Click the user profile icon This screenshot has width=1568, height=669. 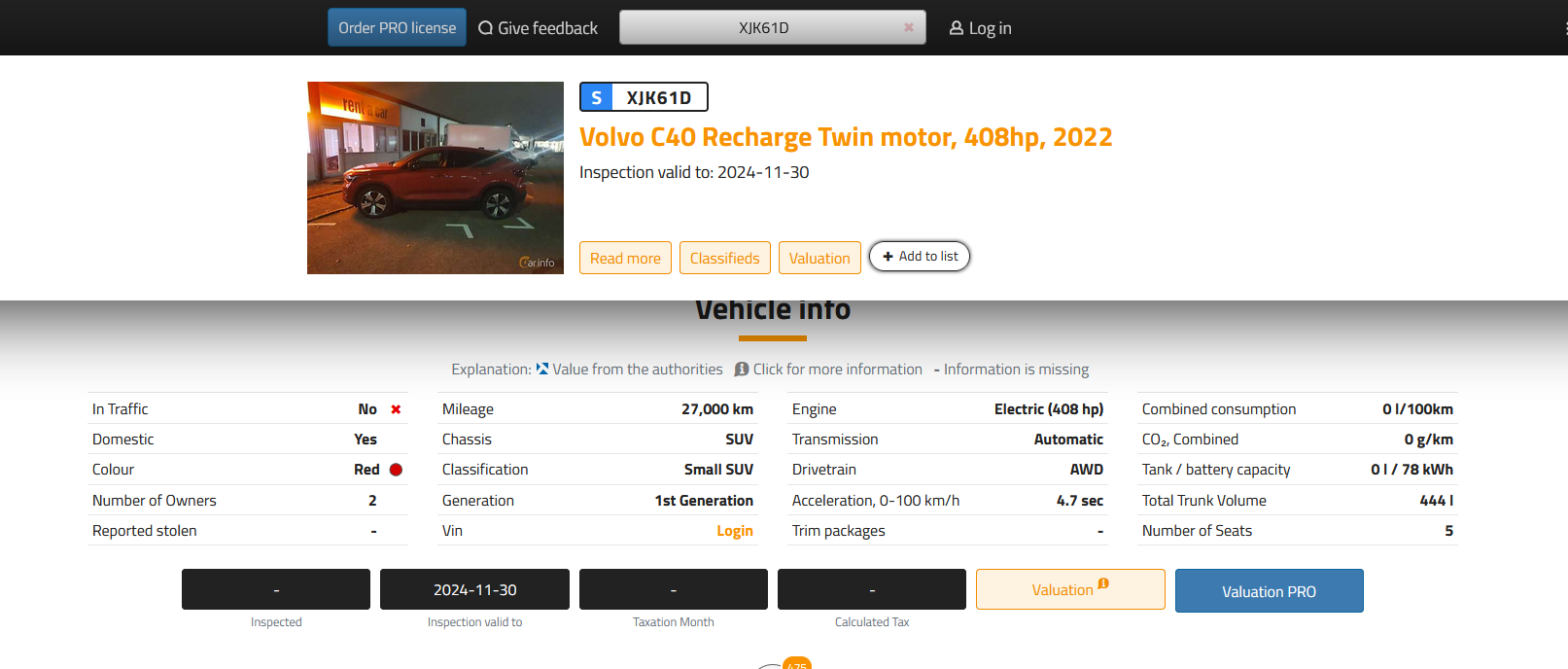coord(957,28)
